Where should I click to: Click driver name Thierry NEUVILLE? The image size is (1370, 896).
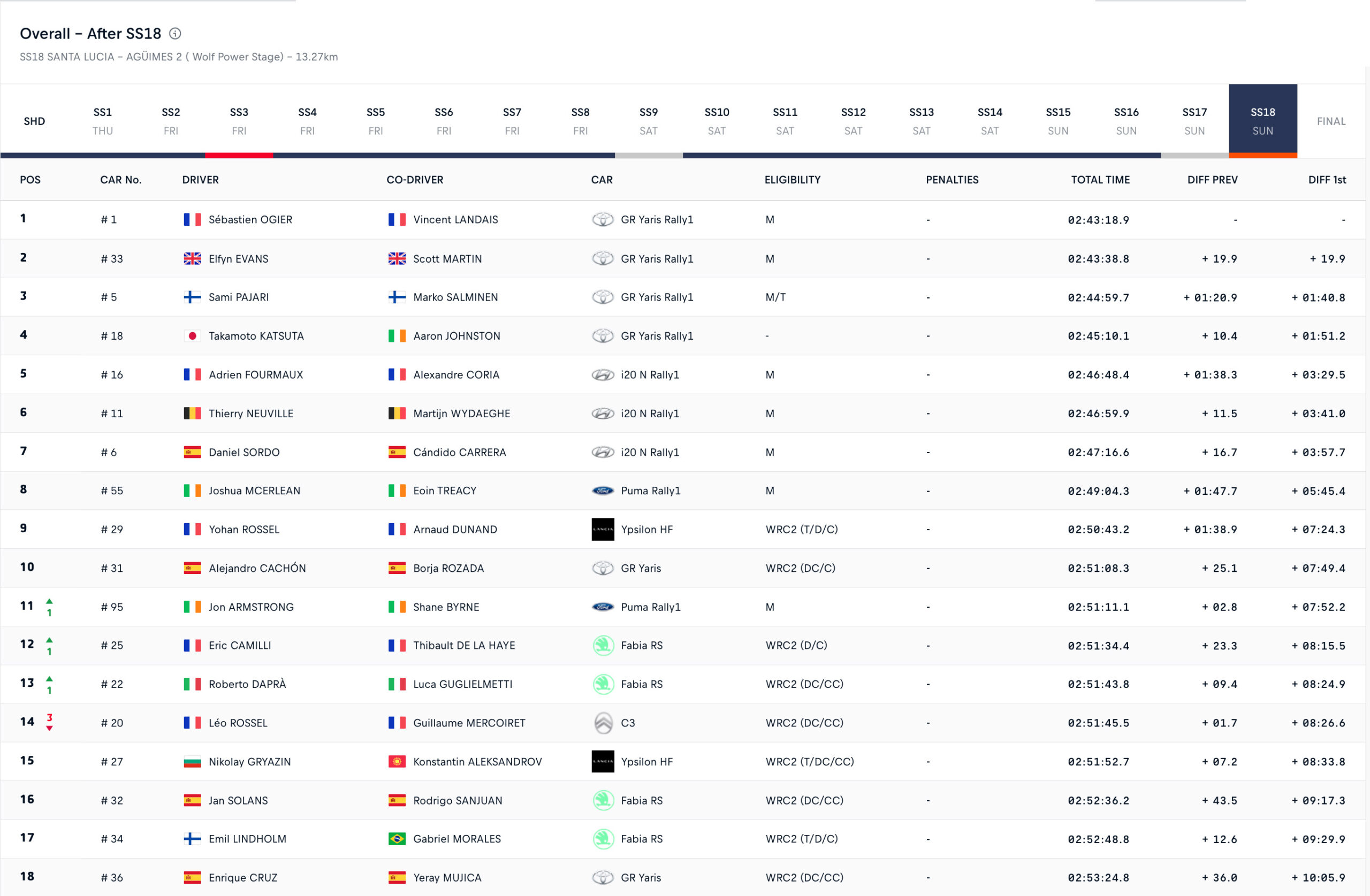[x=251, y=413]
